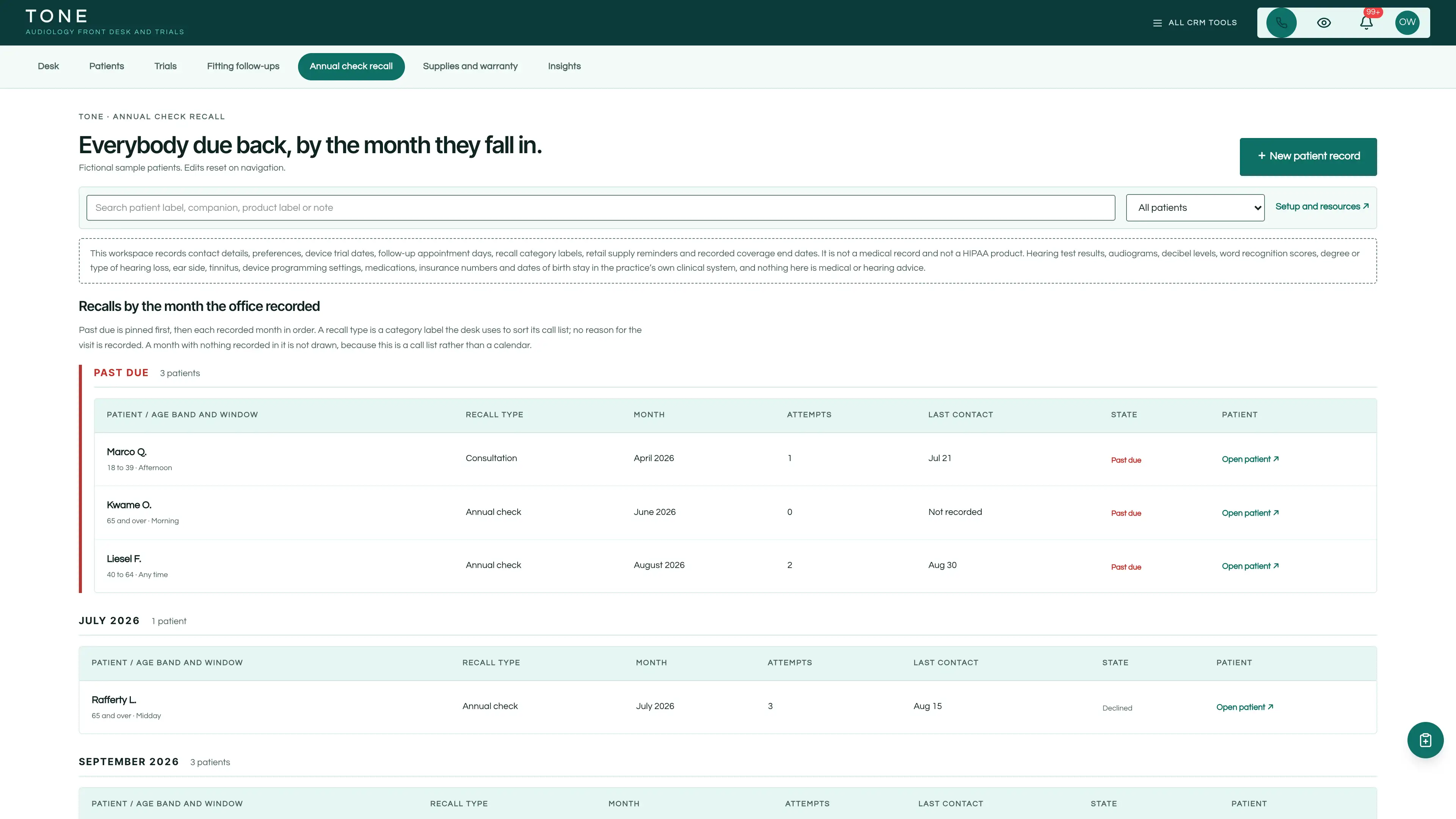This screenshot has width=1456, height=819.
Task: Open patient link for Marco Q.
Action: click(1250, 459)
